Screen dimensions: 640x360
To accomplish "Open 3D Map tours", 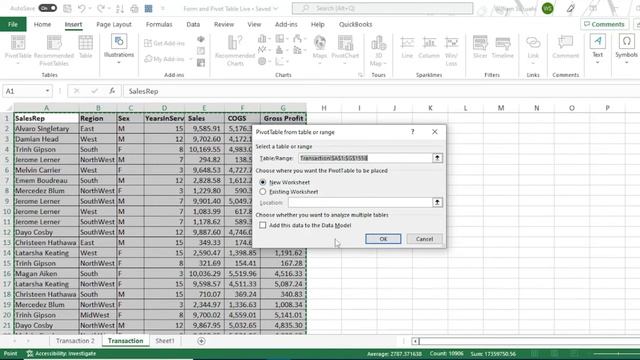I will click(x=378, y=51).
